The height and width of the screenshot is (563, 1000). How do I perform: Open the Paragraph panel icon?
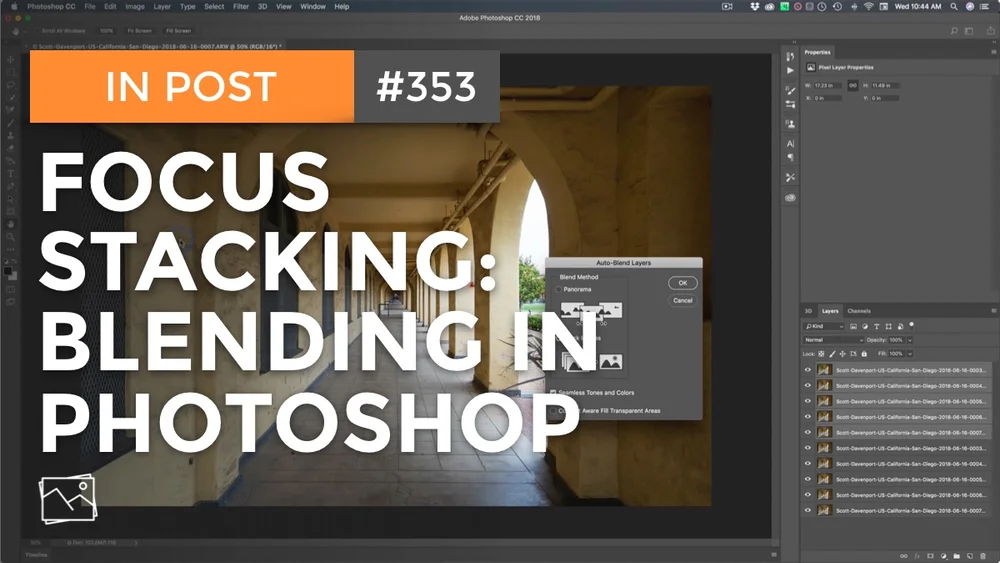790,157
